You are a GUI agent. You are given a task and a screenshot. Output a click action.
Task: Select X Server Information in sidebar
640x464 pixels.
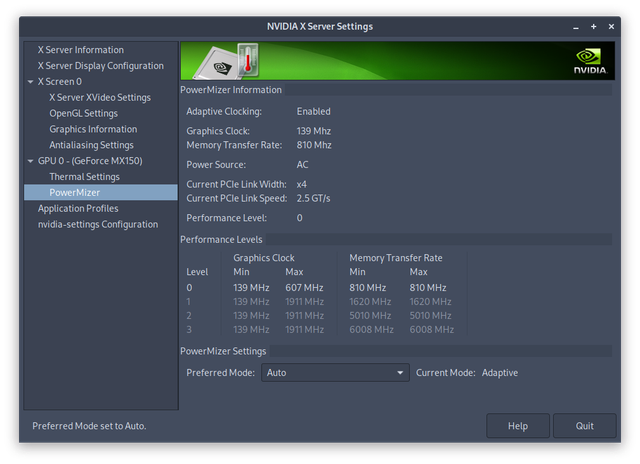point(80,50)
